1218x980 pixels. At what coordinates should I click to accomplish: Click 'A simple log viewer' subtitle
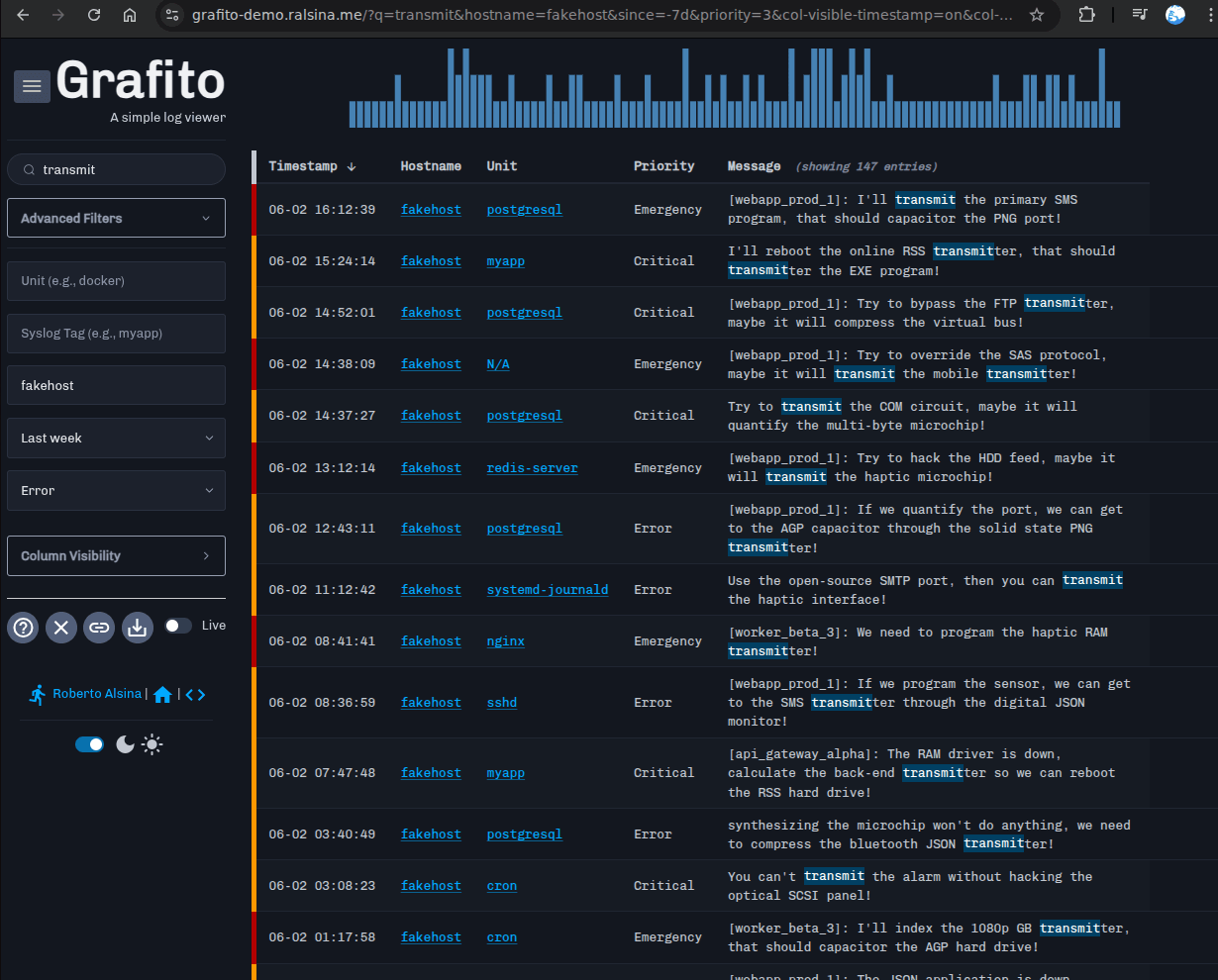[167, 118]
